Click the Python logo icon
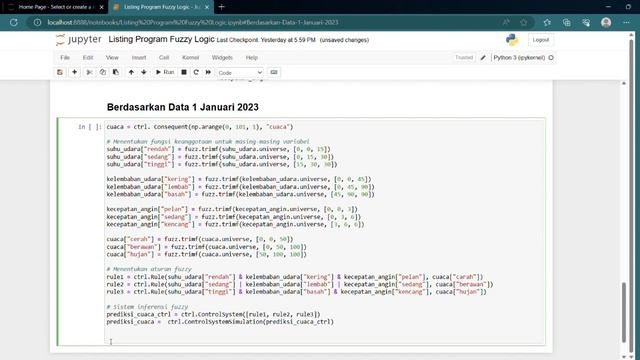The width and height of the screenshot is (640, 360). [x=512, y=40]
